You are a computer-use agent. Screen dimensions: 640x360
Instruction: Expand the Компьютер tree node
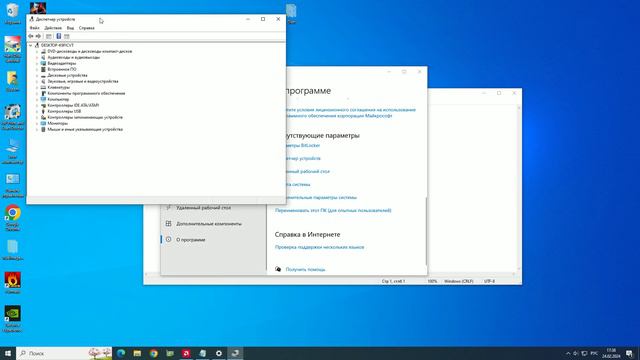coord(37,100)
